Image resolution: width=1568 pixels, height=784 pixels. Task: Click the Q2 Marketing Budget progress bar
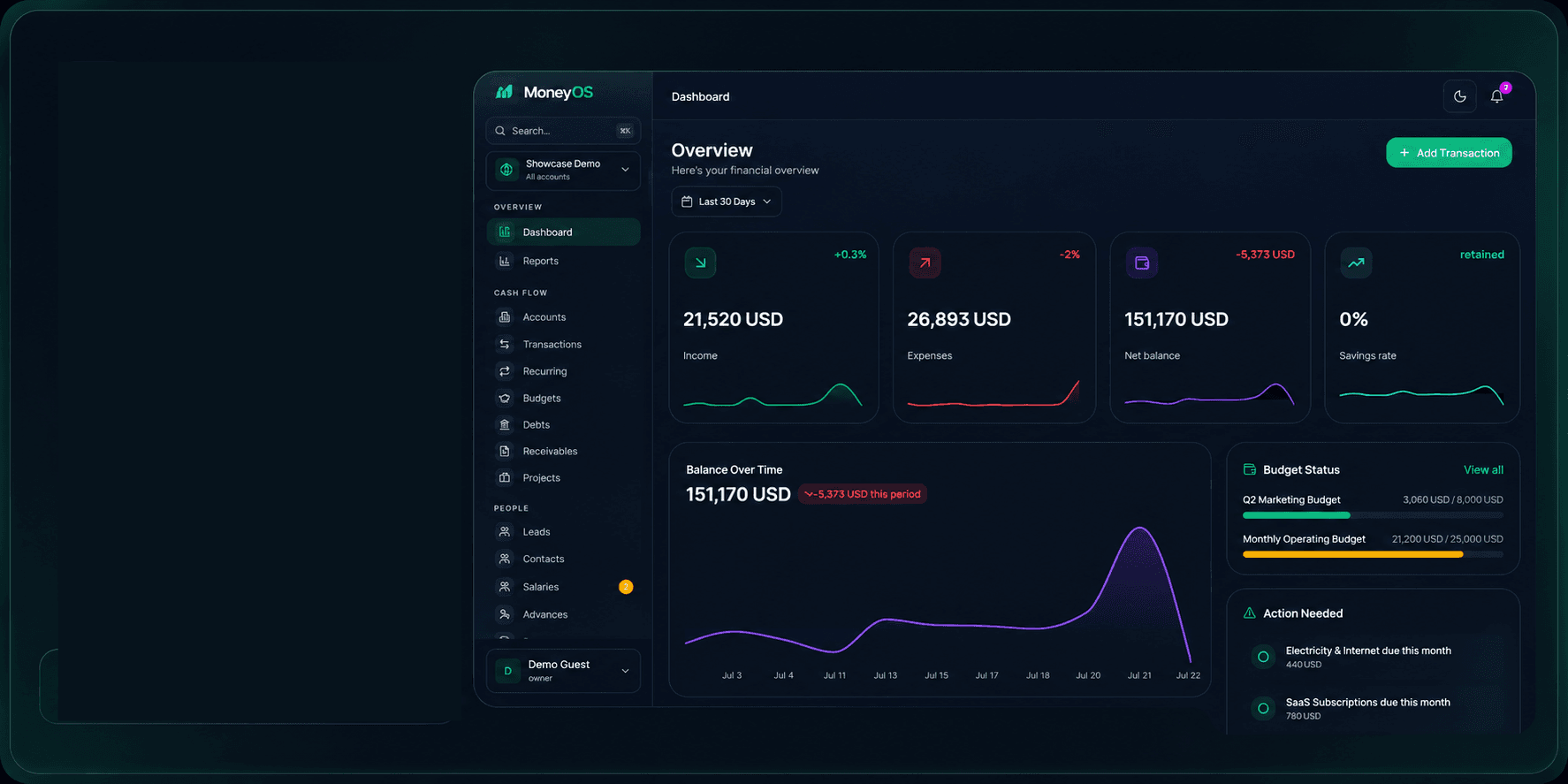tap(1373, 515)
